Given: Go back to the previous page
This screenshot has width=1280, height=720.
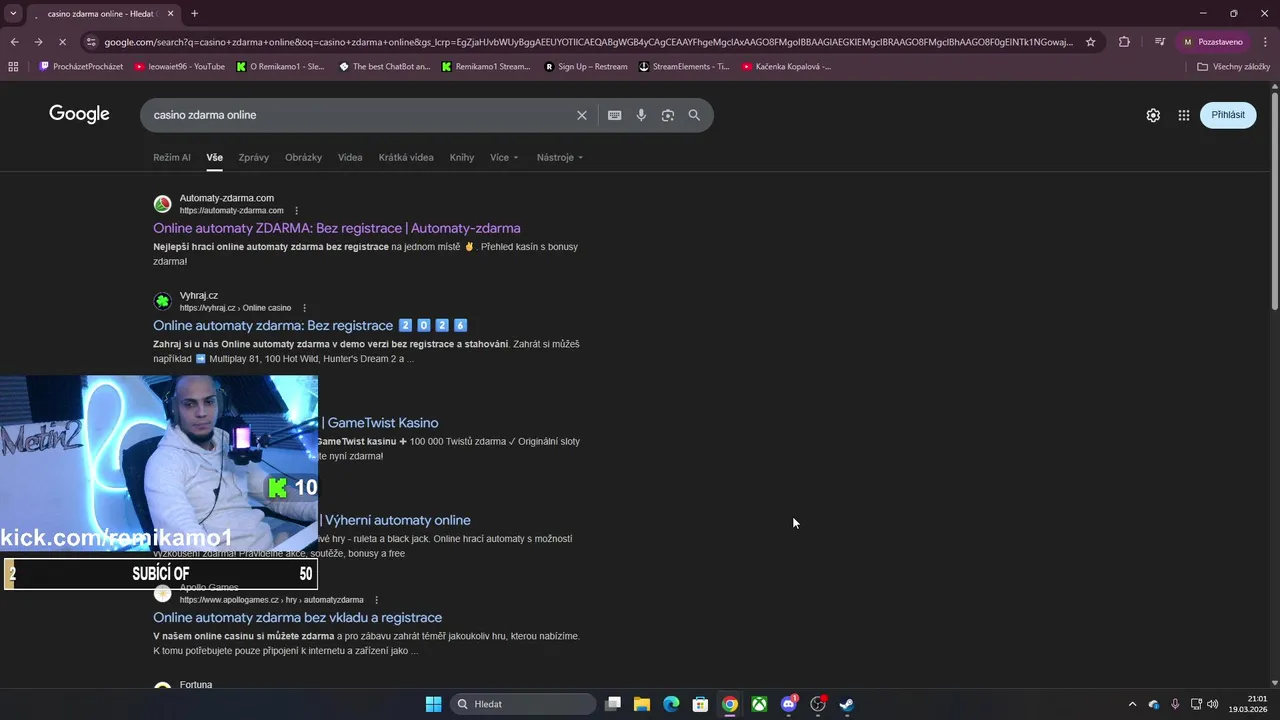Looking at the screenshot, I should (14, 42).
